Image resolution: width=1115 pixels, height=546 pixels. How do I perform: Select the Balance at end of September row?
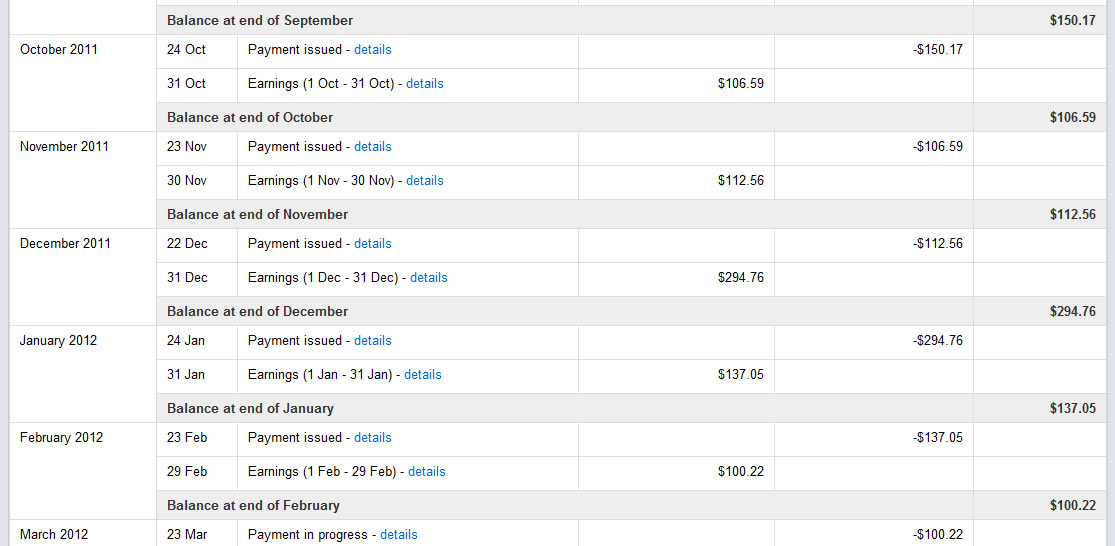[631, 21]
